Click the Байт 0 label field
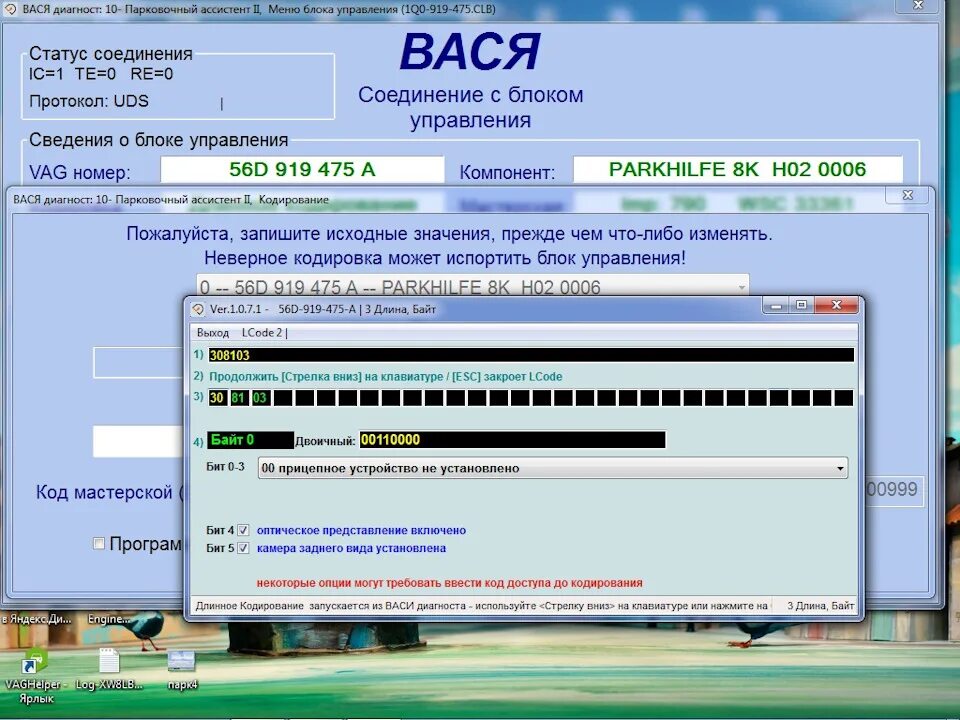The width and height of the screenshot is (960, 720). click(x=250, y=440)
